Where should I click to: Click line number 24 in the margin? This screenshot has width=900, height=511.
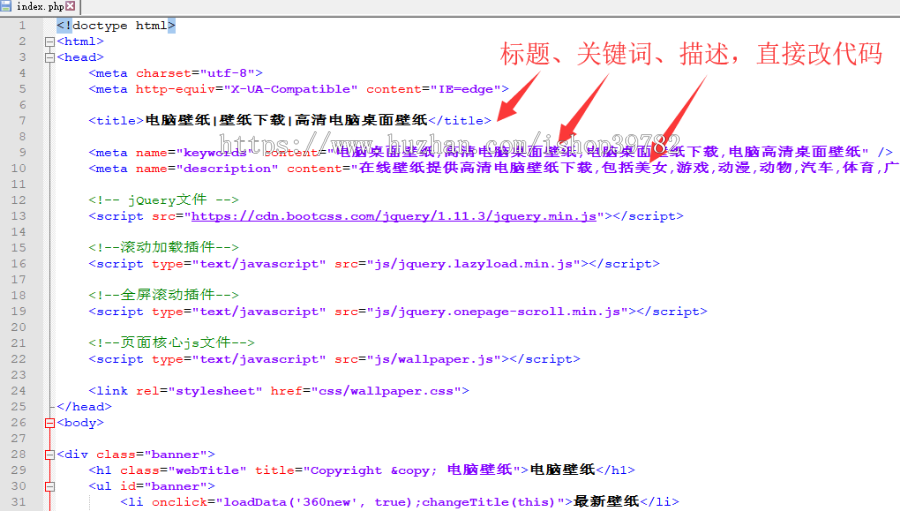18,390
